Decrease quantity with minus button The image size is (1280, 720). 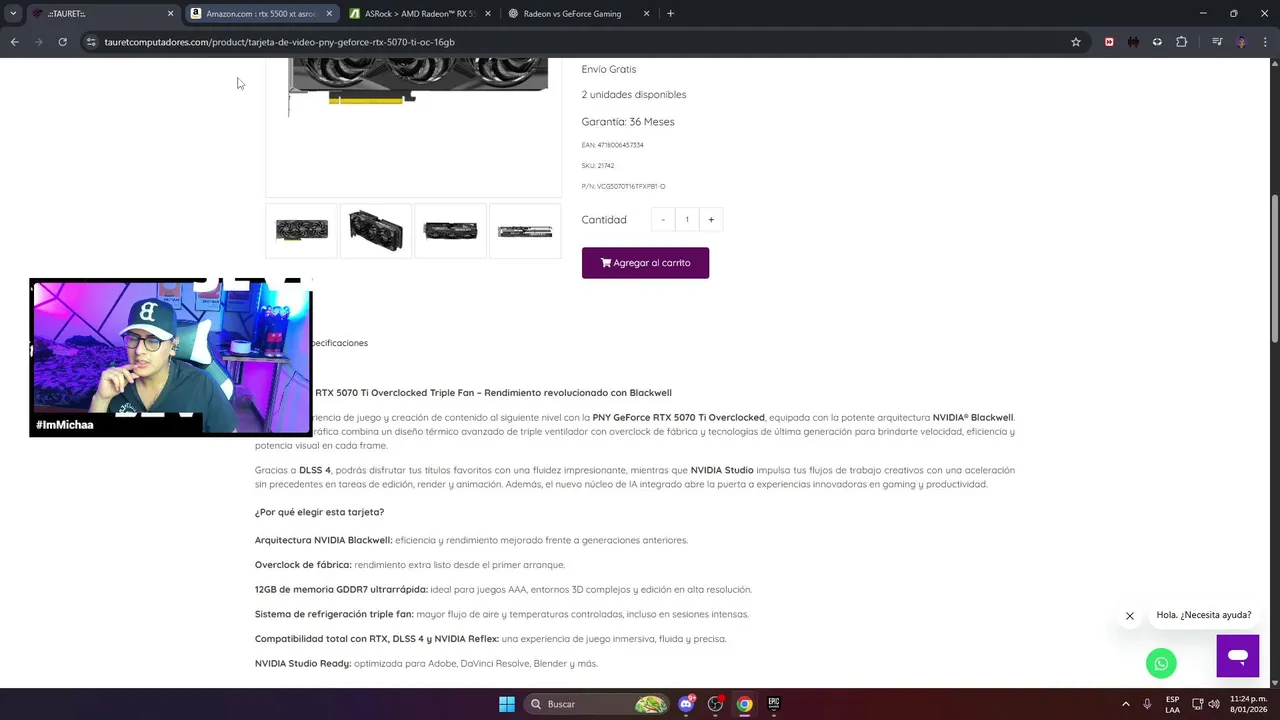click(663, 220)
